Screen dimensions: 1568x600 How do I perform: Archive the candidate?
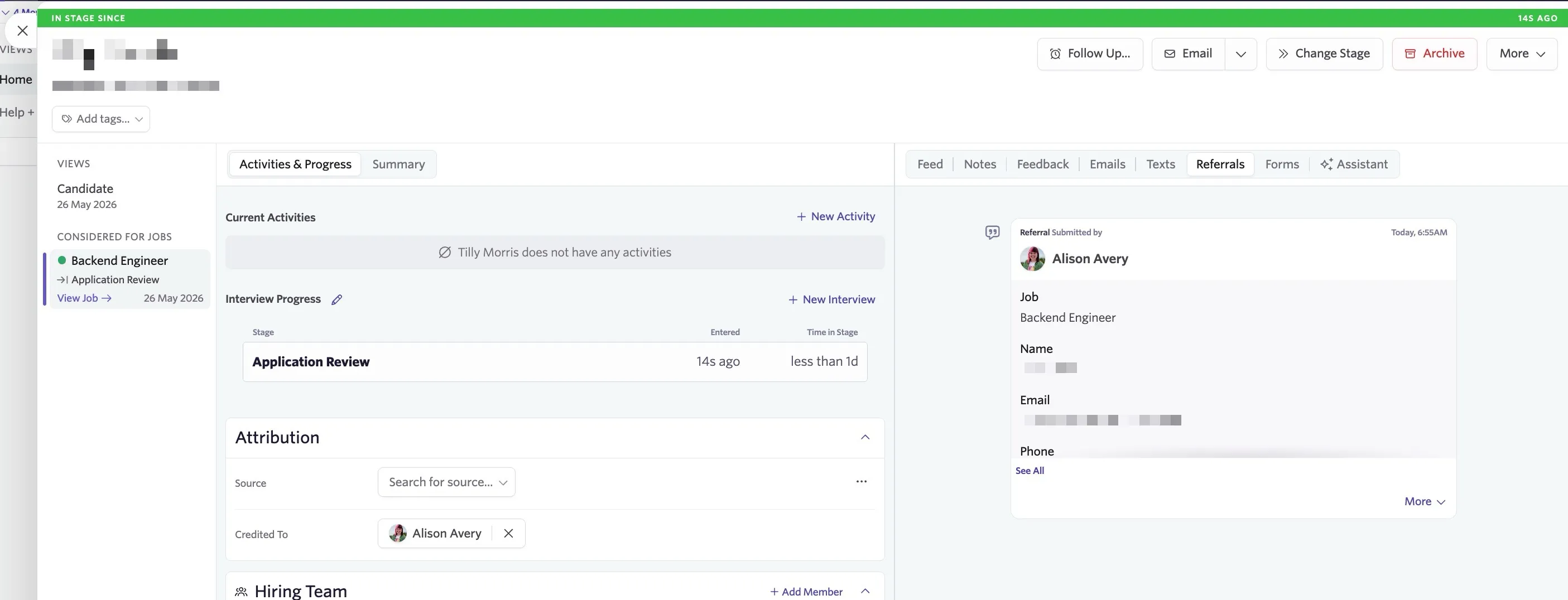(x=1434, y=54)
